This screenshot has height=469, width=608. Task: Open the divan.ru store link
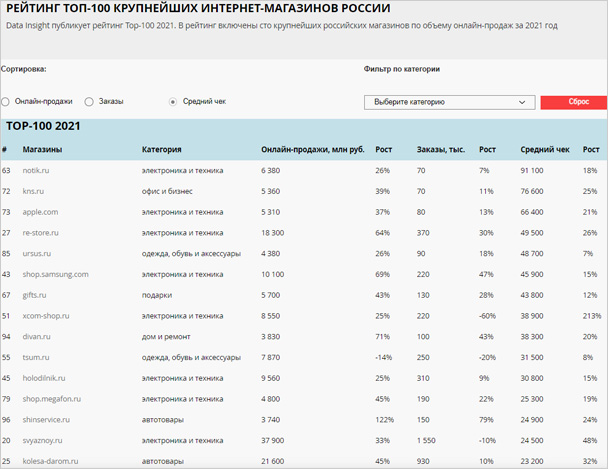coord(36,337)
